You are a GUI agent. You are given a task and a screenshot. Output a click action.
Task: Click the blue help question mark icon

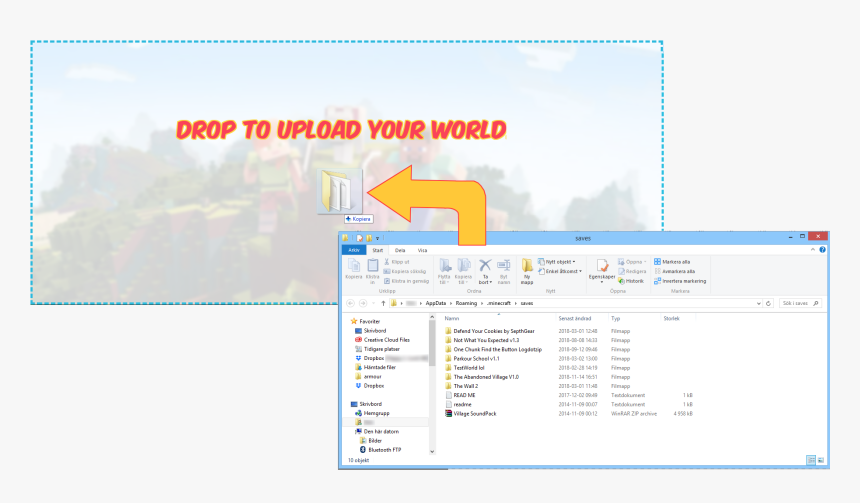[822, 250]
